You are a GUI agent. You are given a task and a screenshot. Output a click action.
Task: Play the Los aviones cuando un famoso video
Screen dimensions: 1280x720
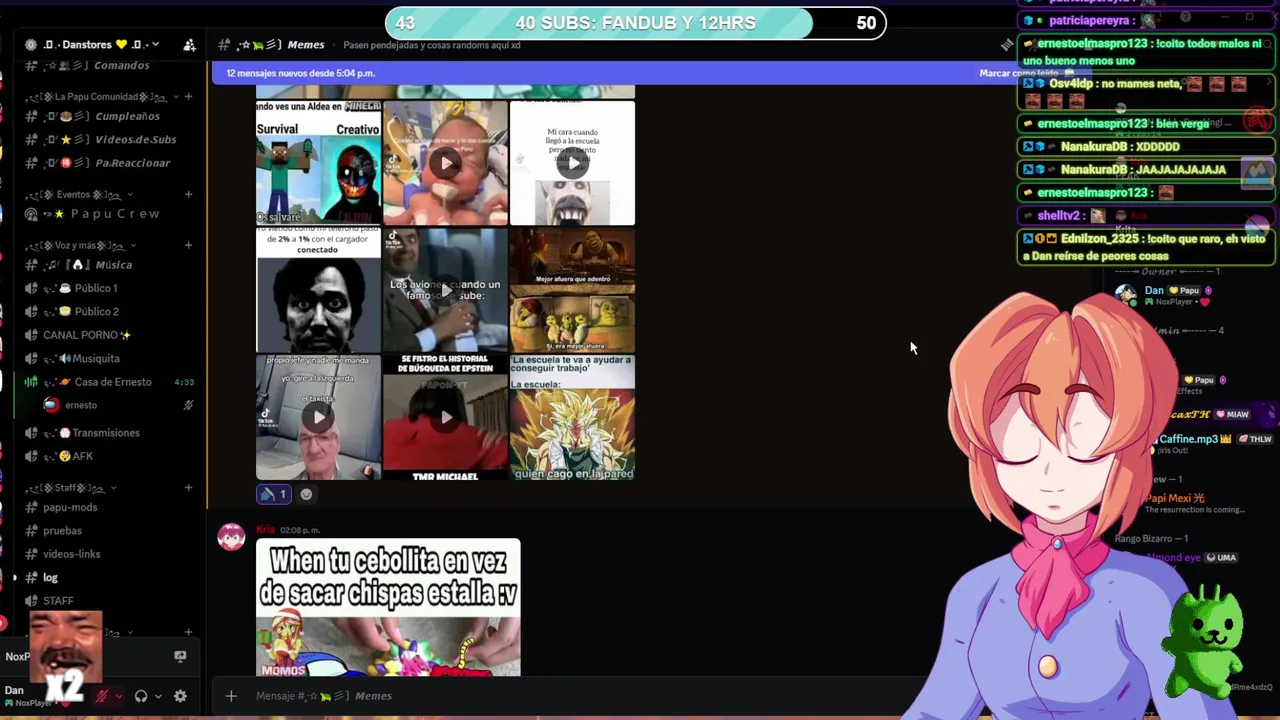coord(446,290)
